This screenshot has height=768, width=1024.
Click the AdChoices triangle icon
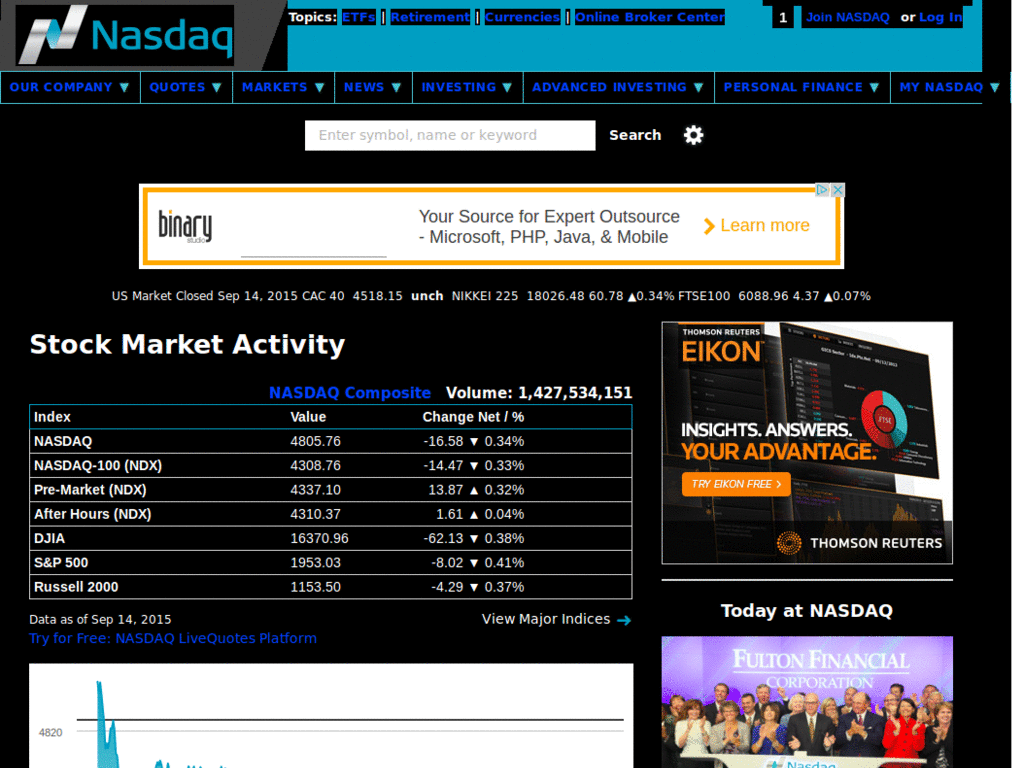[x=822, y=190]
